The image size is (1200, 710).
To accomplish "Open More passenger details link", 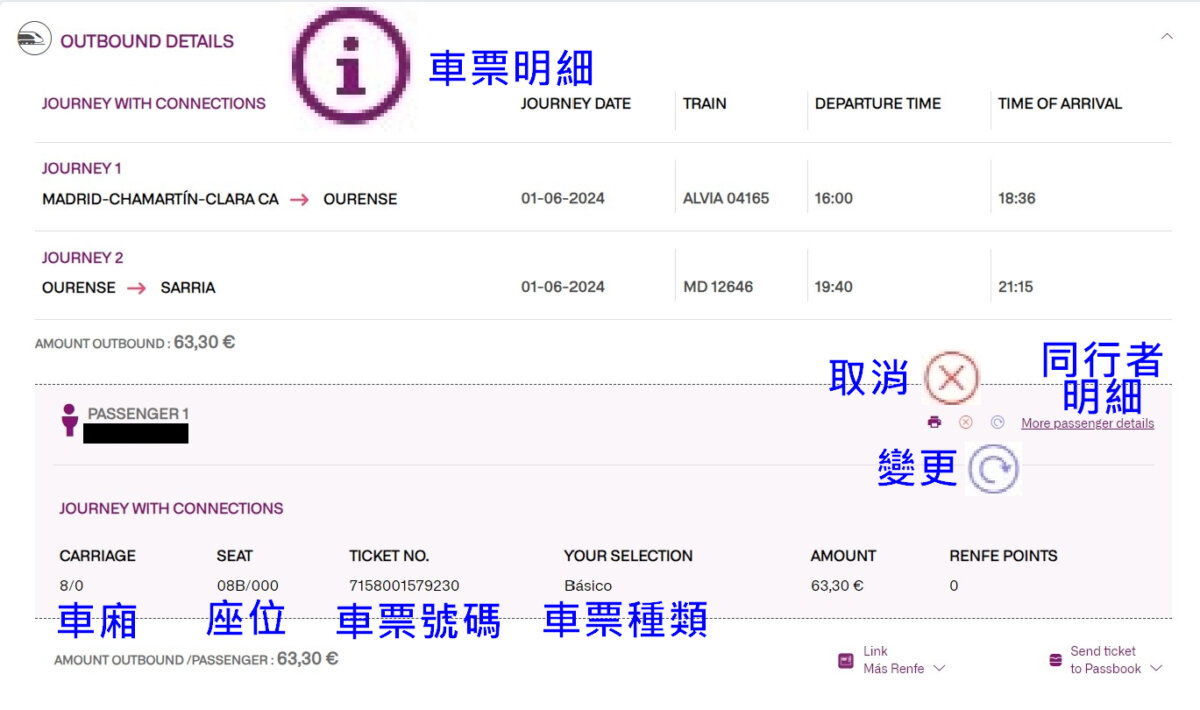I will pyautogui.click(x=1087, y=423).
